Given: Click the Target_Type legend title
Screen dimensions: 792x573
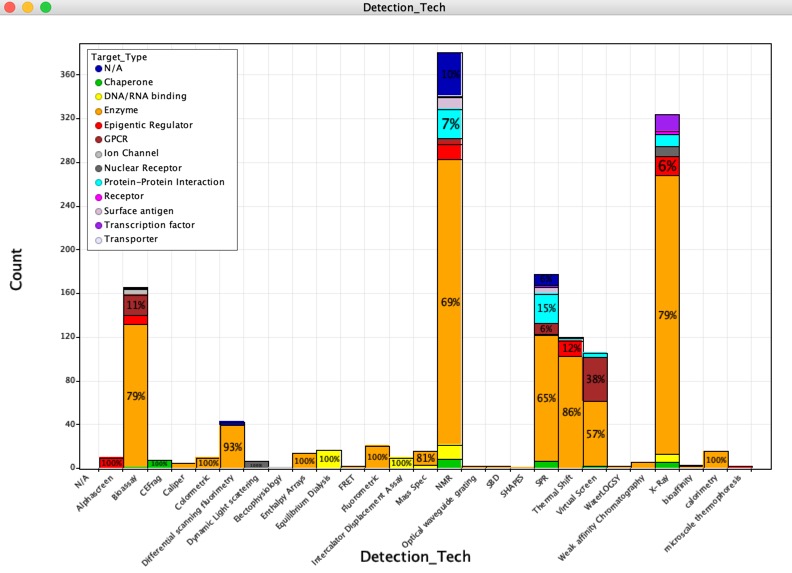Looking at the screenshot, I should pos(119,57).
